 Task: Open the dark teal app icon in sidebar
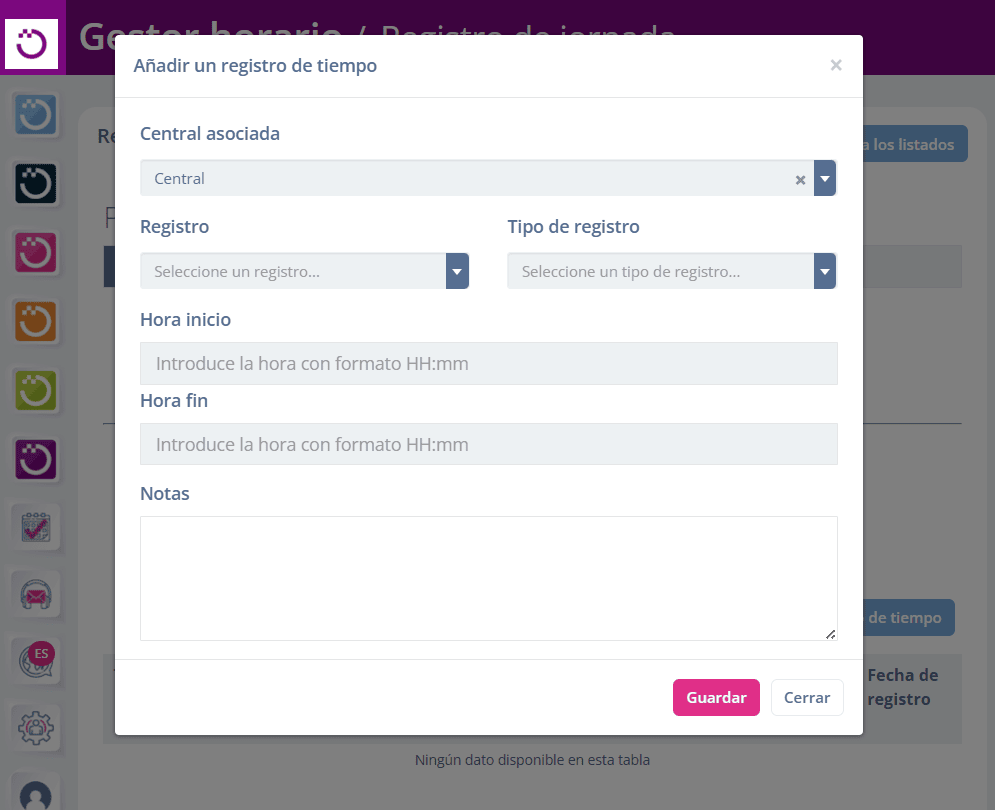(x=37, y=184)
